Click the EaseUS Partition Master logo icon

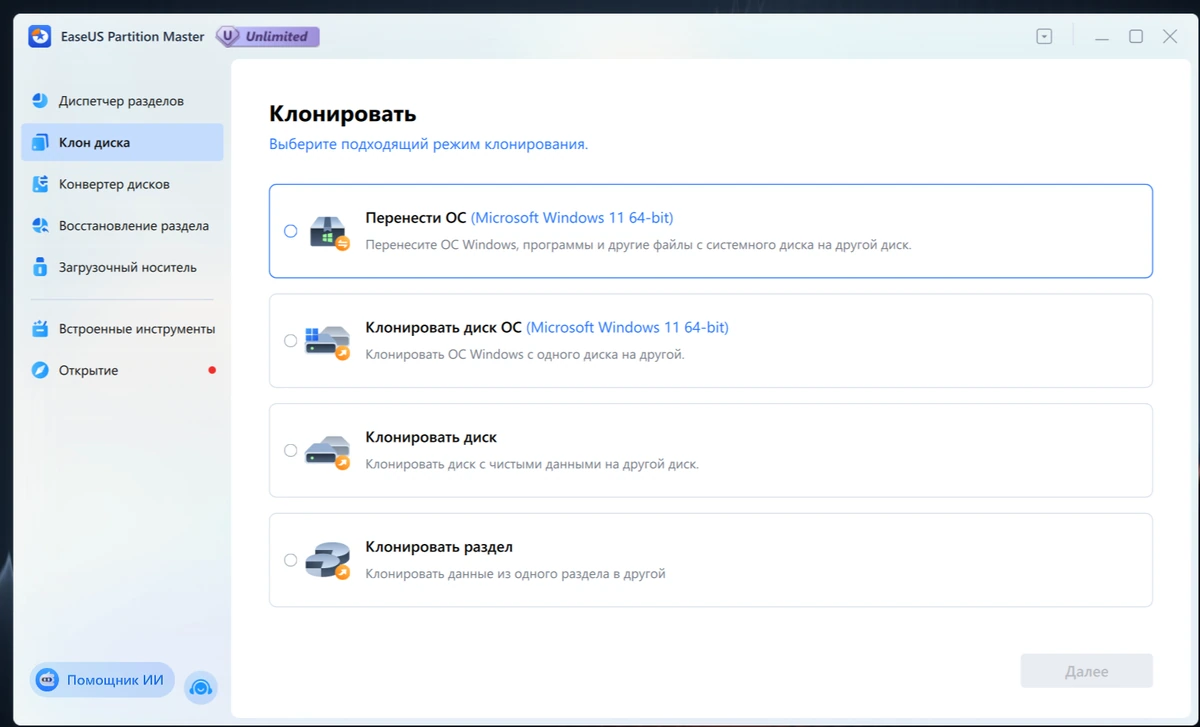point(40,37)
